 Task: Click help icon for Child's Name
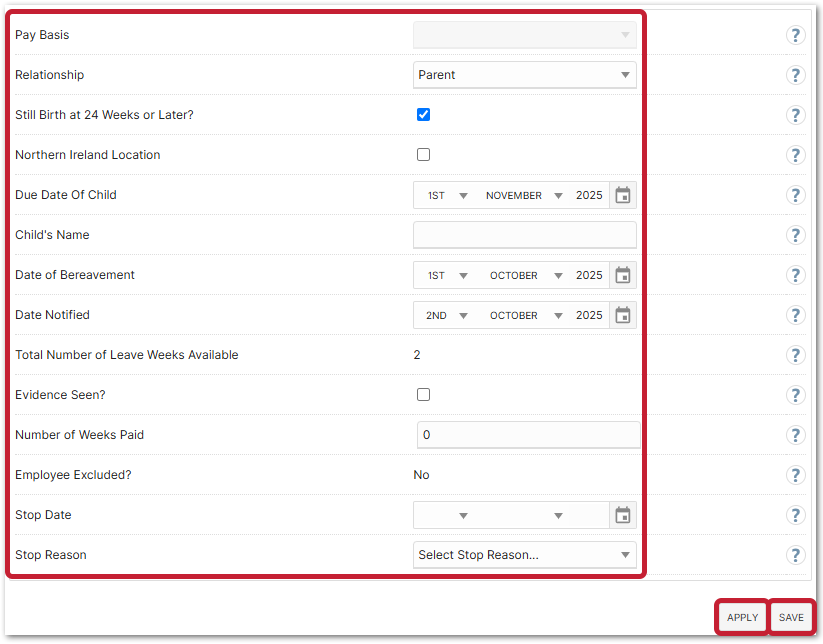[x=796, y=235]
